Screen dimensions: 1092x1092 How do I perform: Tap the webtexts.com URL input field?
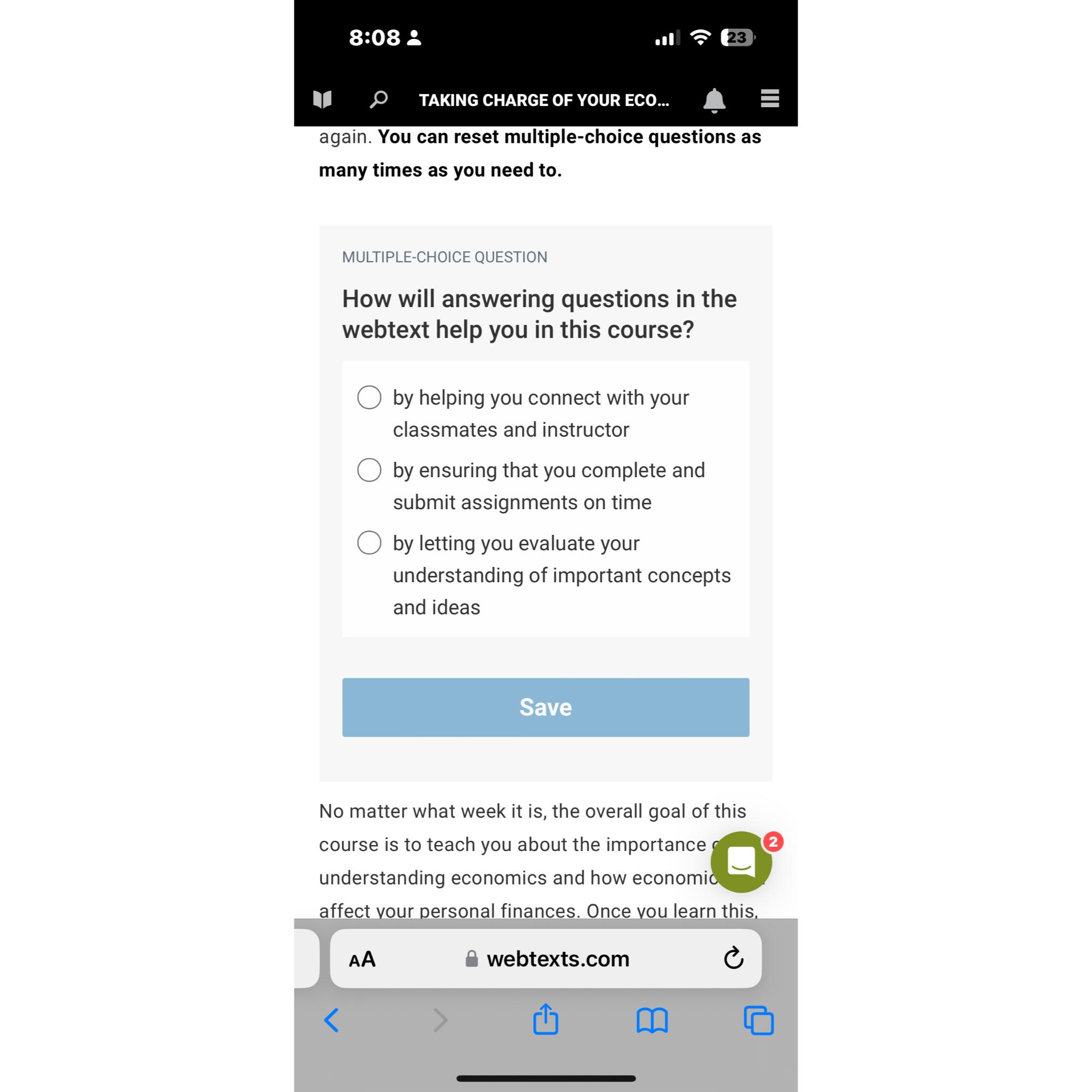pos(545,958)
